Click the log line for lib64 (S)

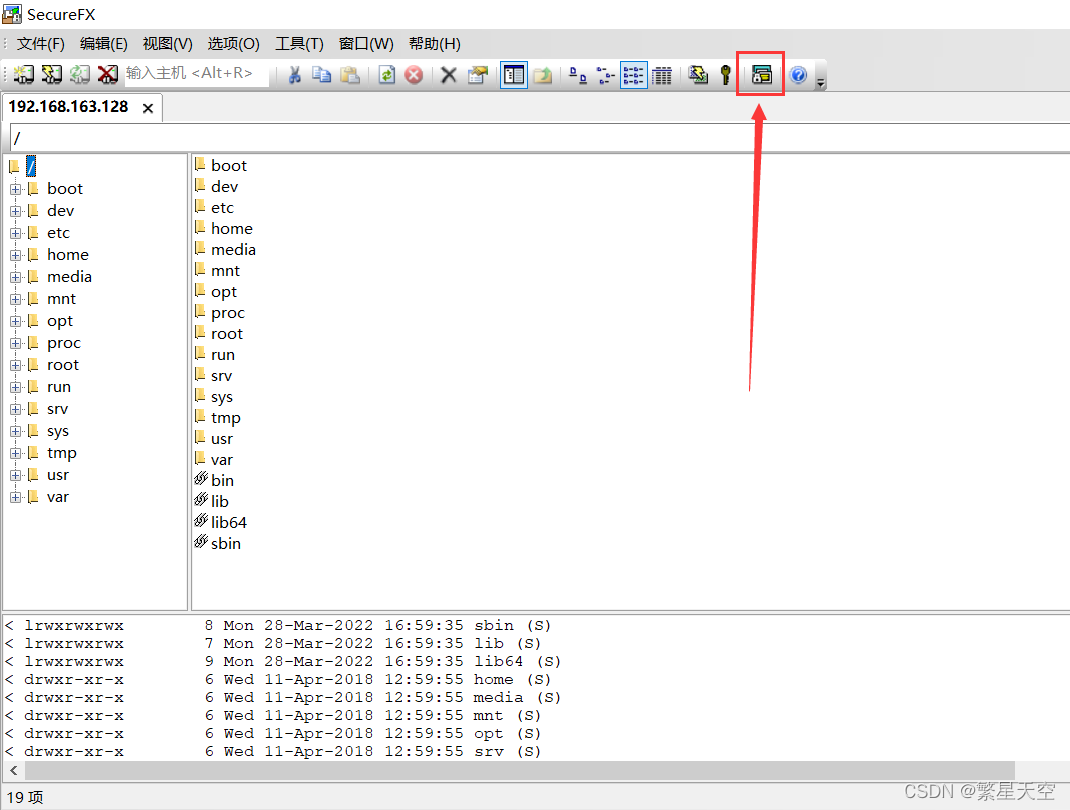pyautogui.click(x=283, y=661)
